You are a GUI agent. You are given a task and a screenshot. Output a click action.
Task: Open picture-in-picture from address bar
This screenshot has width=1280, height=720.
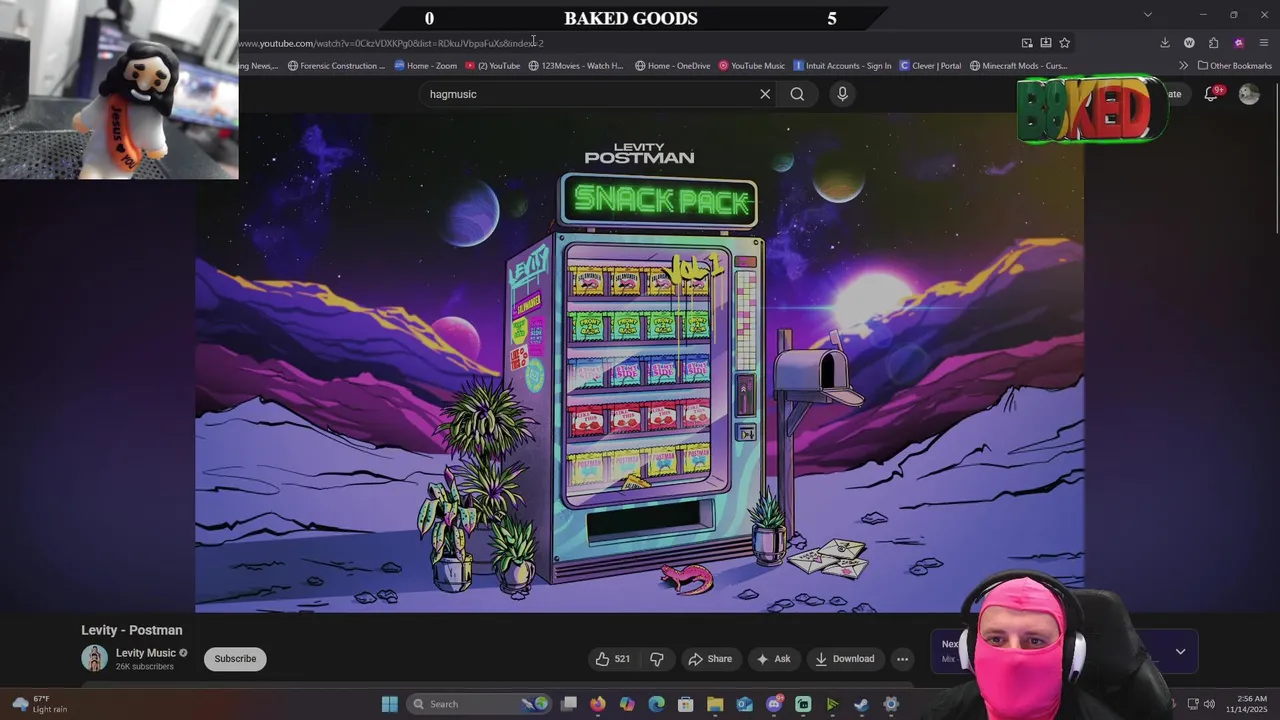pyautogui.click(x=1027, y=43)
